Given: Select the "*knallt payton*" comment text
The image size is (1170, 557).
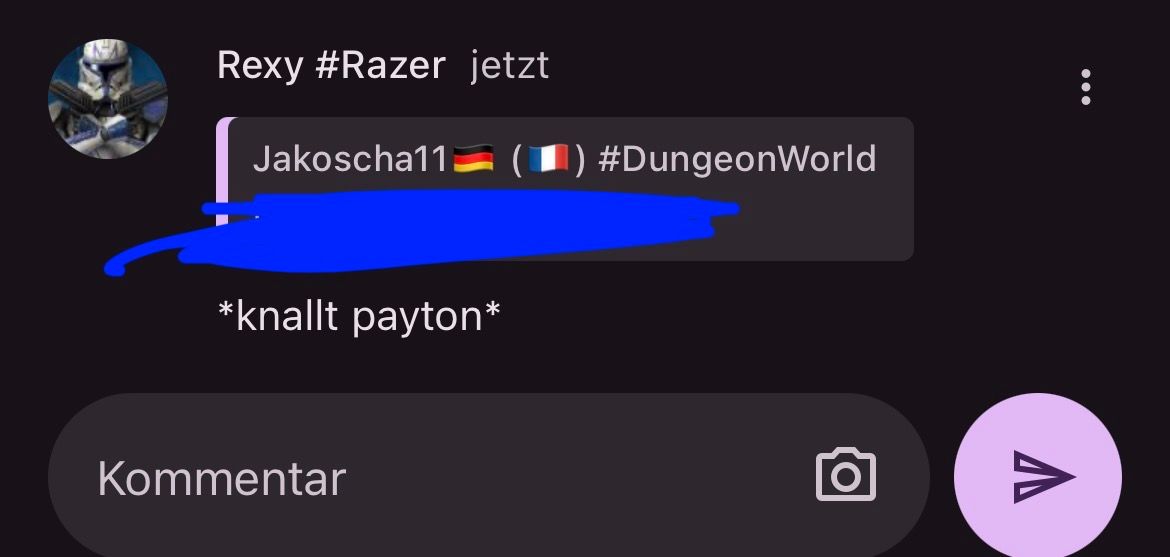Looking at the screenshot, I should coord(359,317).
